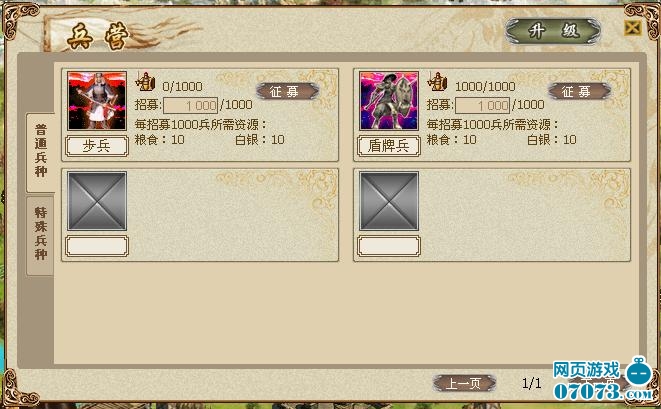661x409 pixels.
Task: Click 征募 to recruit 盾牌兵
Action: coord(579,91)
